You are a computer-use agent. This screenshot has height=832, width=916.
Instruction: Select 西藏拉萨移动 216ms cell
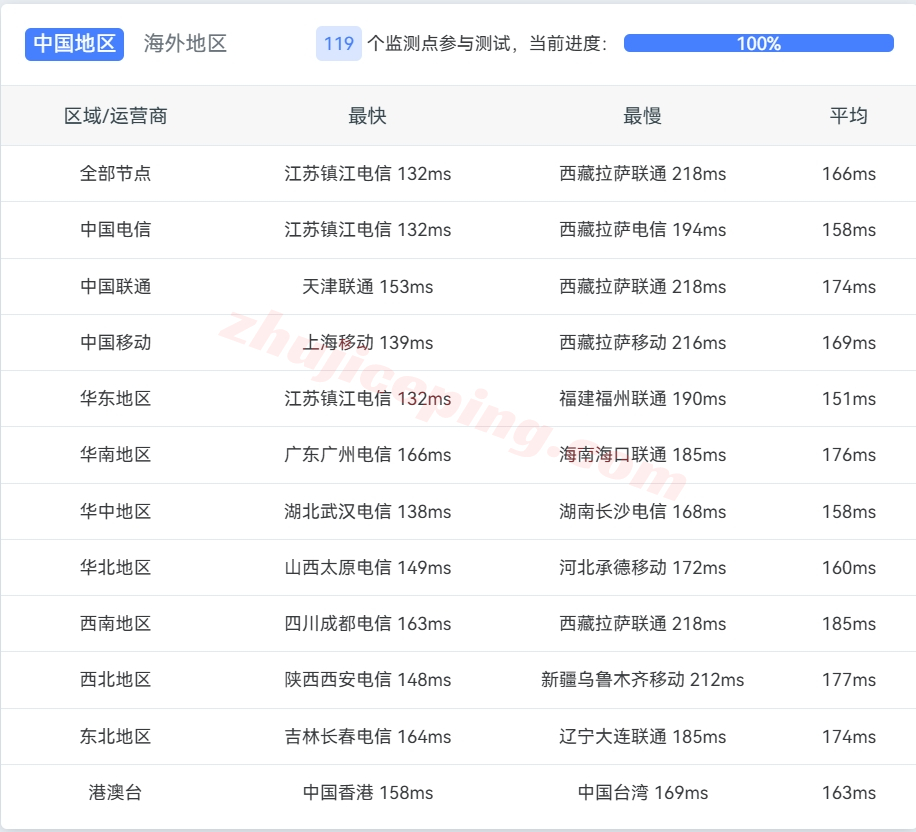(x=642, y=342)
